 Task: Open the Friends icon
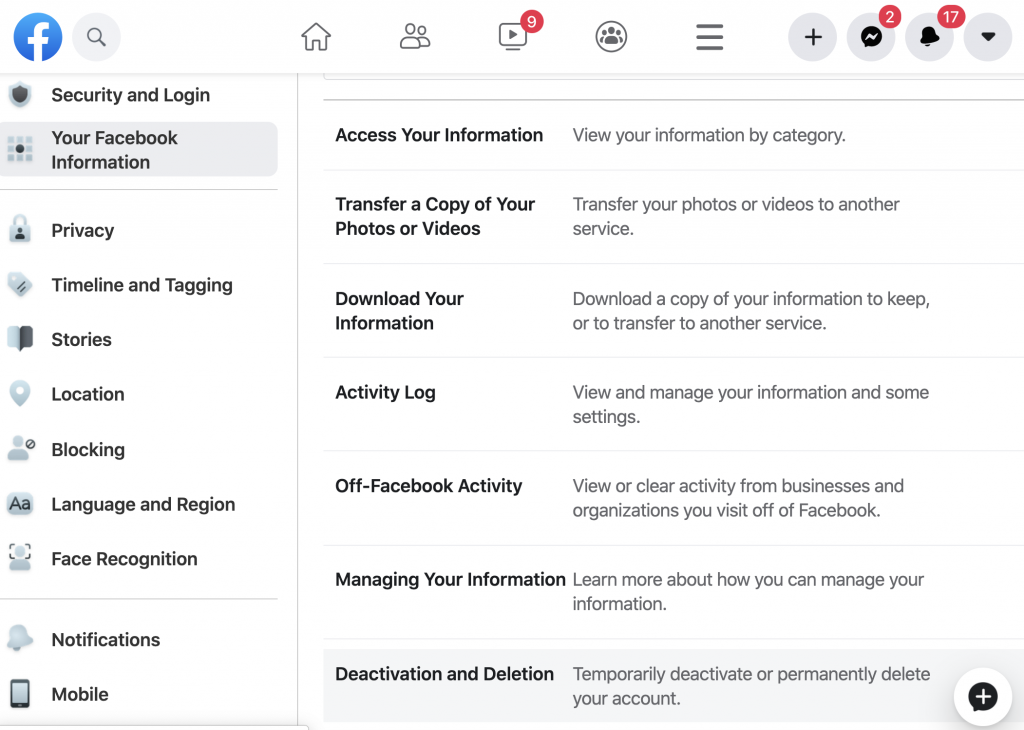coord(415,37)
